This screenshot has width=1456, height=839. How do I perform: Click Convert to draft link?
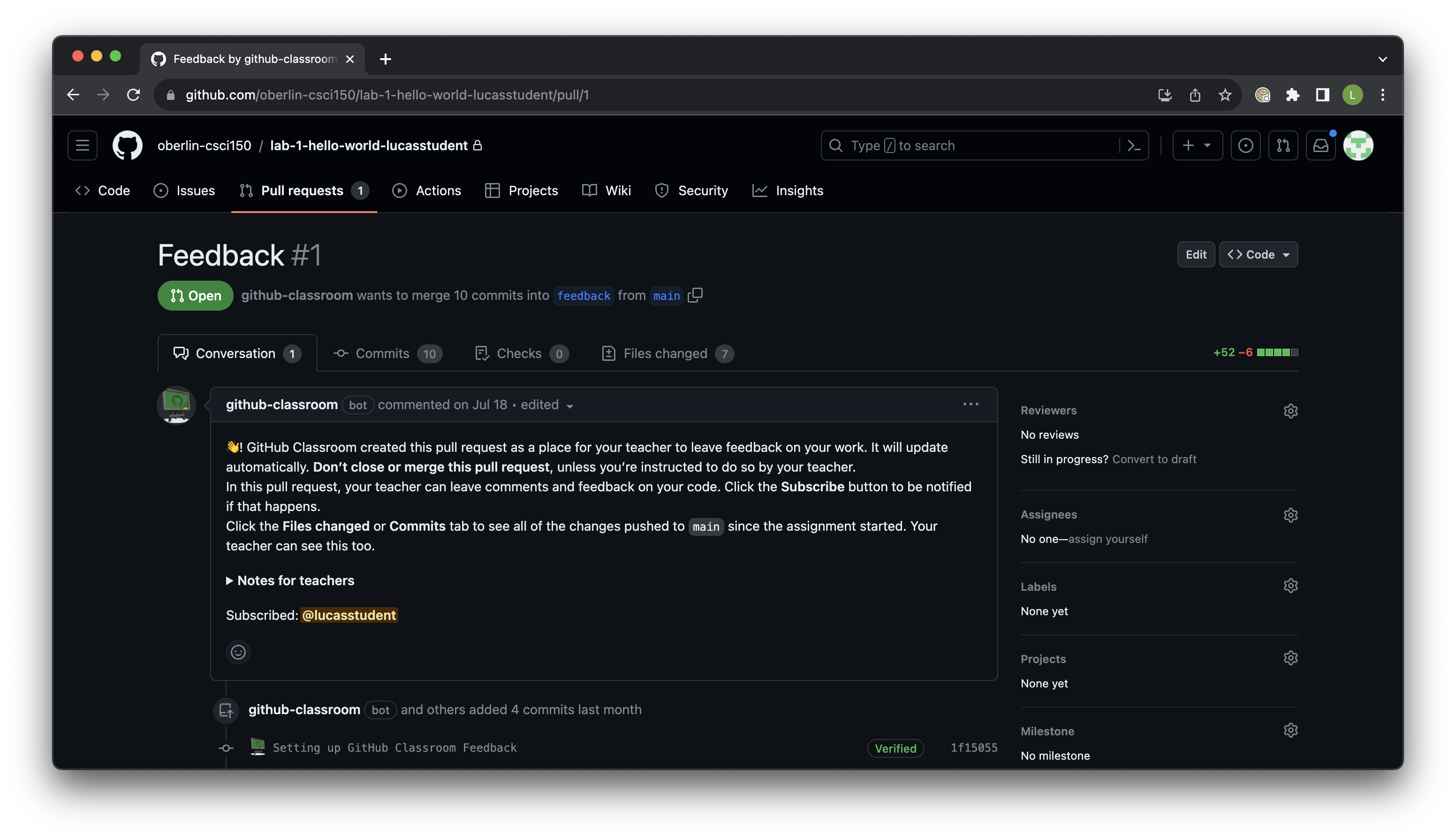point(1153,459)
